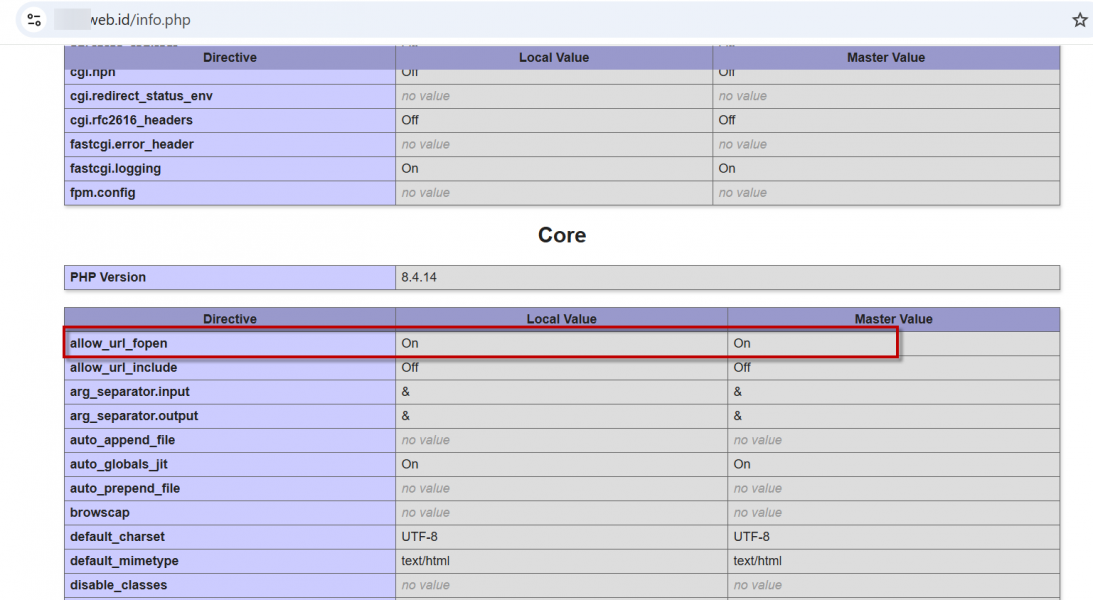1093x600 pixels.
Task: Click the Core table Master Value header
Action: click(x=893, y=319)
